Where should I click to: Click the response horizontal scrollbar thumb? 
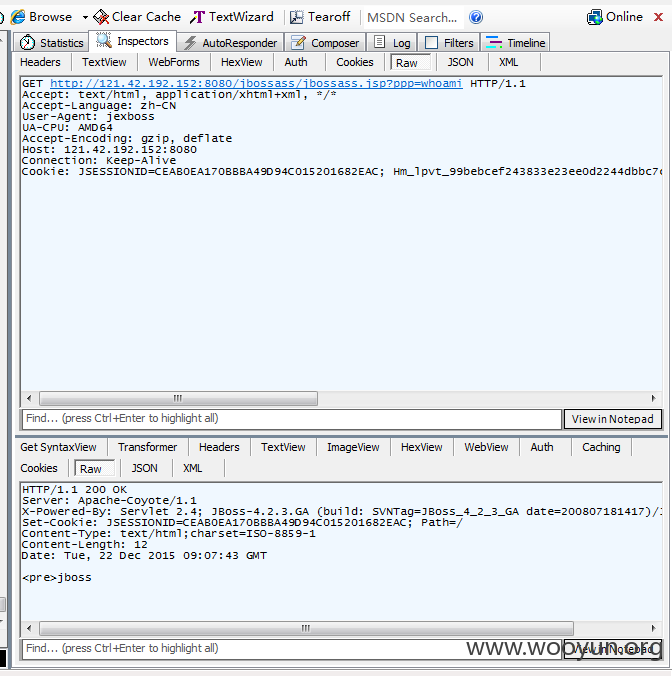point(306,628)
